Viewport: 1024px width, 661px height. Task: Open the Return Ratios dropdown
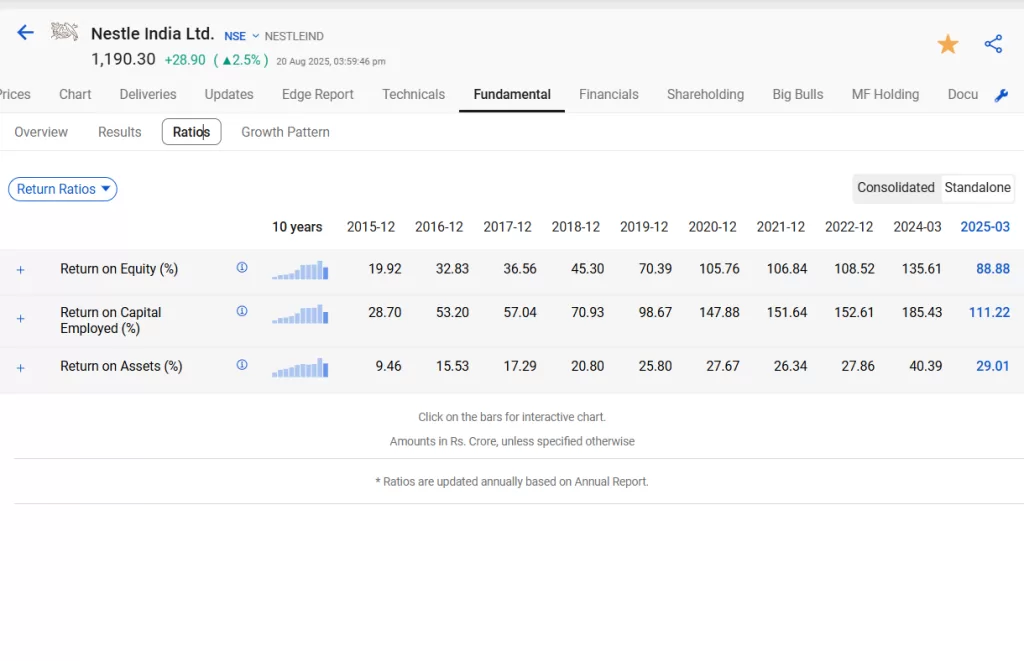(63, 189)
